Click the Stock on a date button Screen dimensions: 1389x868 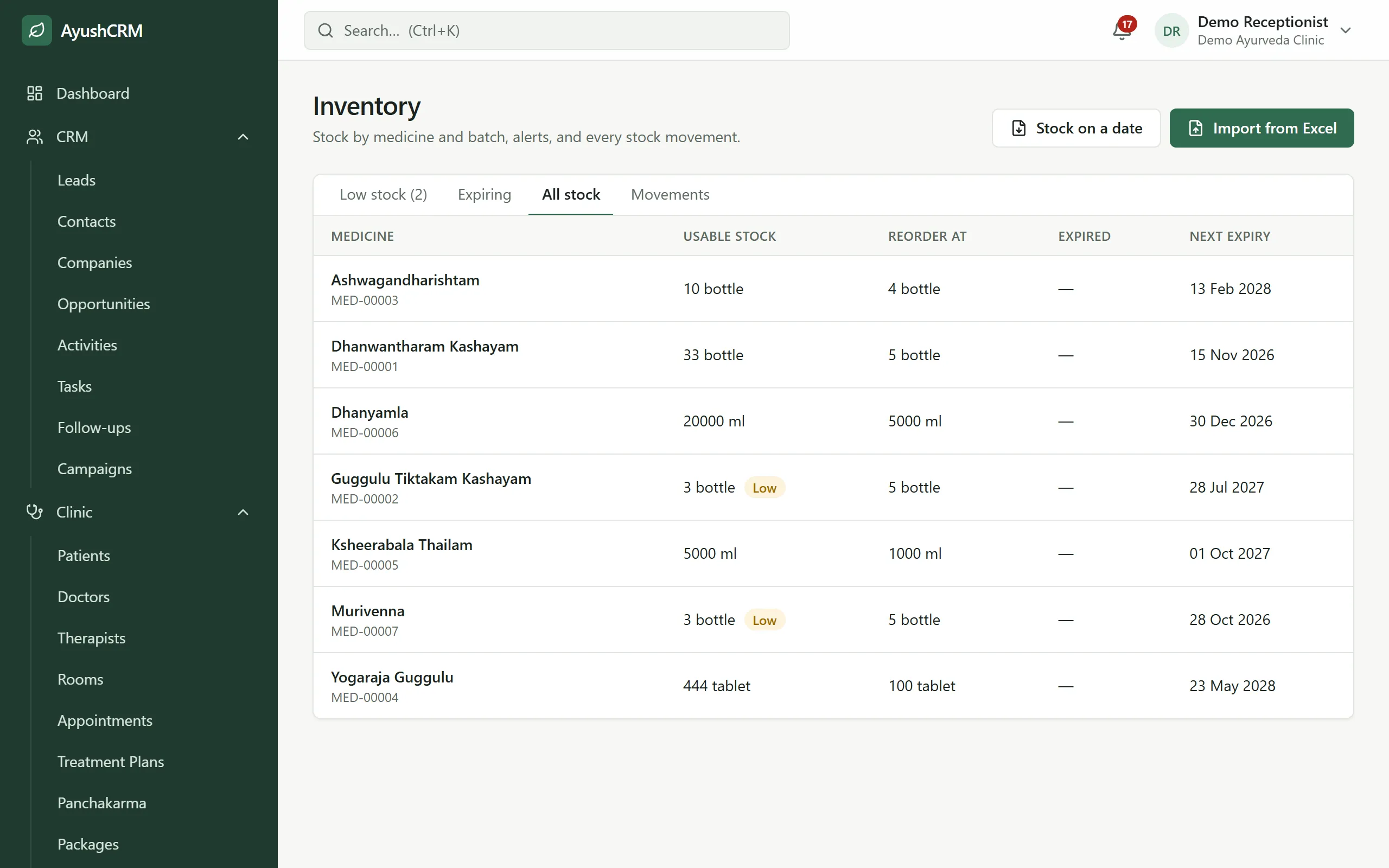click(x=1076, y=128)
